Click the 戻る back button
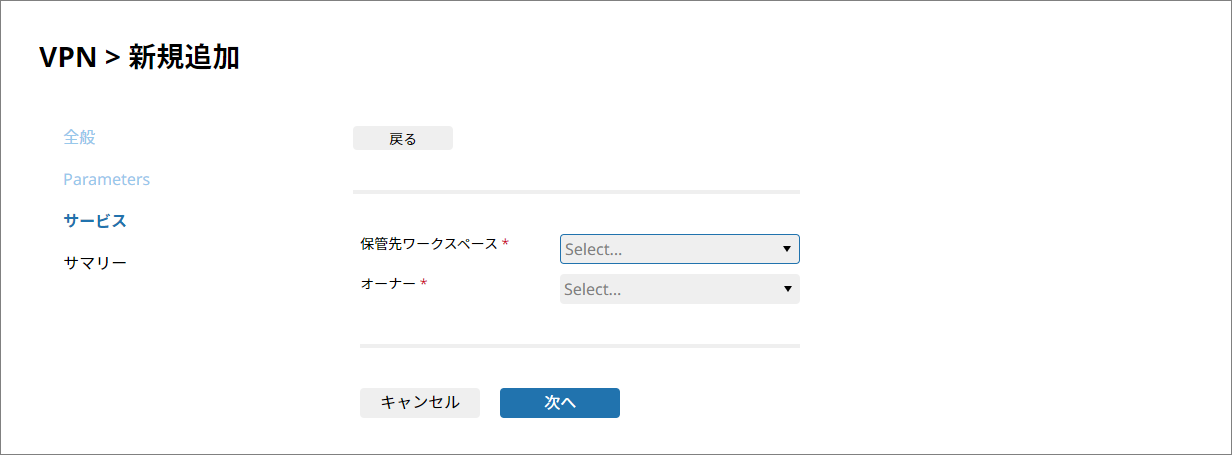This screenshot has height=455, width=1232. tap(403, 139)
